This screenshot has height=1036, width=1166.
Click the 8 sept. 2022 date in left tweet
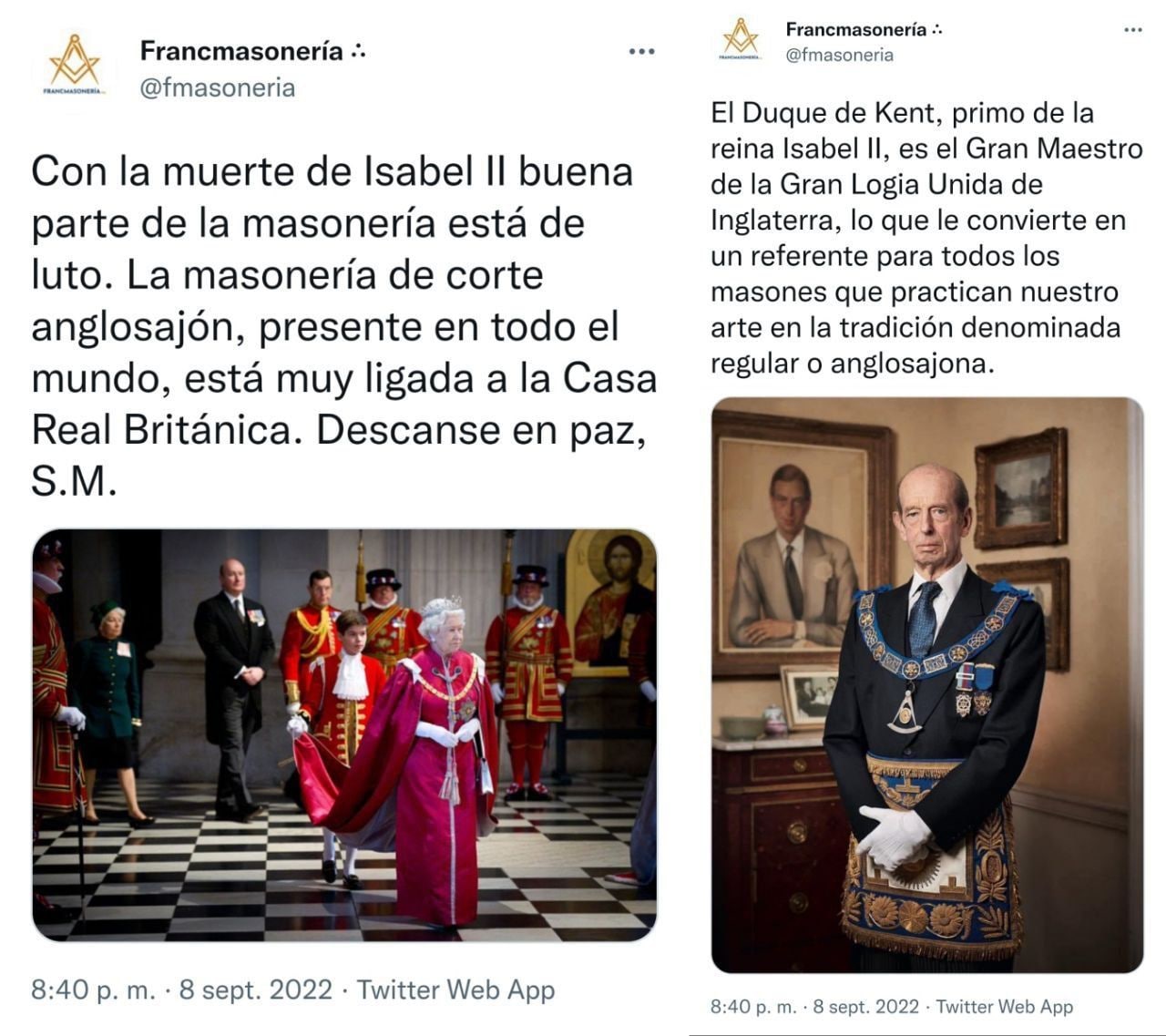click(256, 990)
